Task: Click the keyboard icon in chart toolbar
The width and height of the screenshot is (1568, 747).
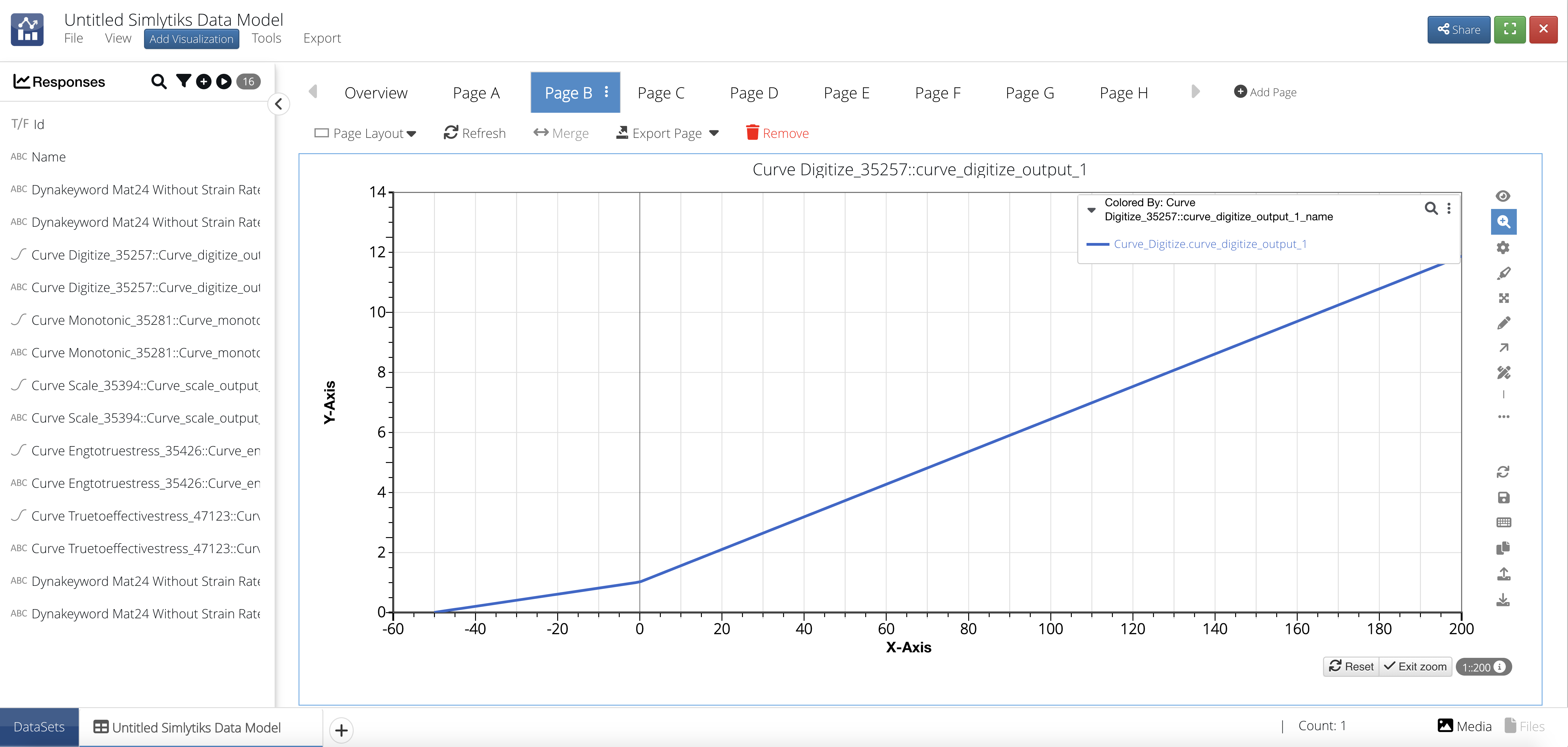Action: pyautogui.click(x=1503, y=522)
